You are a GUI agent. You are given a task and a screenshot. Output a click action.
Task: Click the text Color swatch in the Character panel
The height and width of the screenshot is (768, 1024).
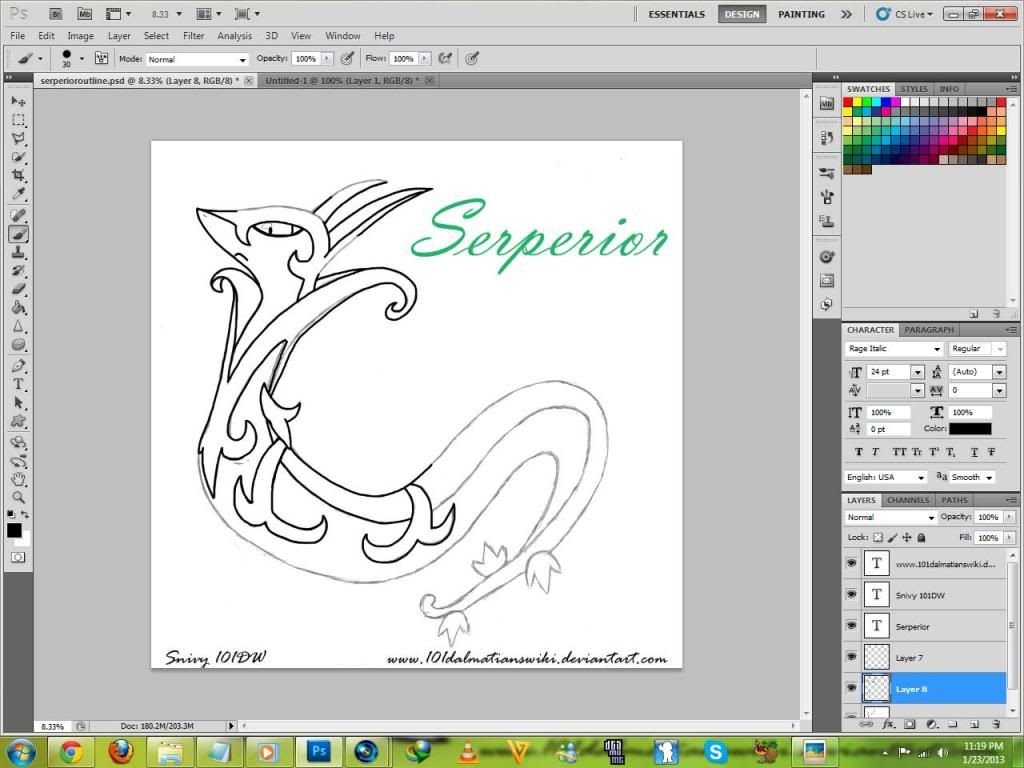(970, 429)
